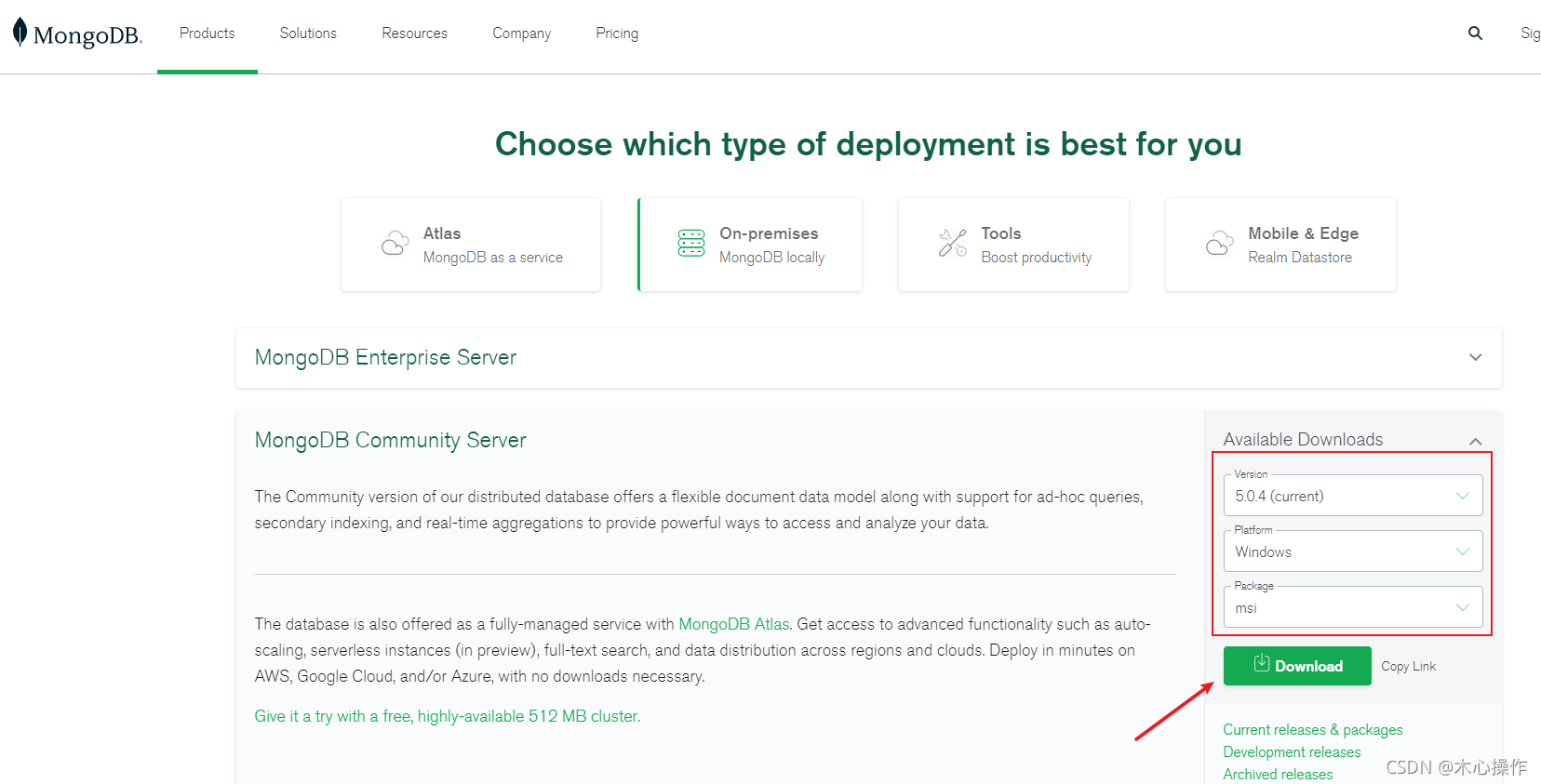Collapse the Available Downloads panel chevron
Image resolution: width=1541 pixels, height=784 pixels.
1475,441
